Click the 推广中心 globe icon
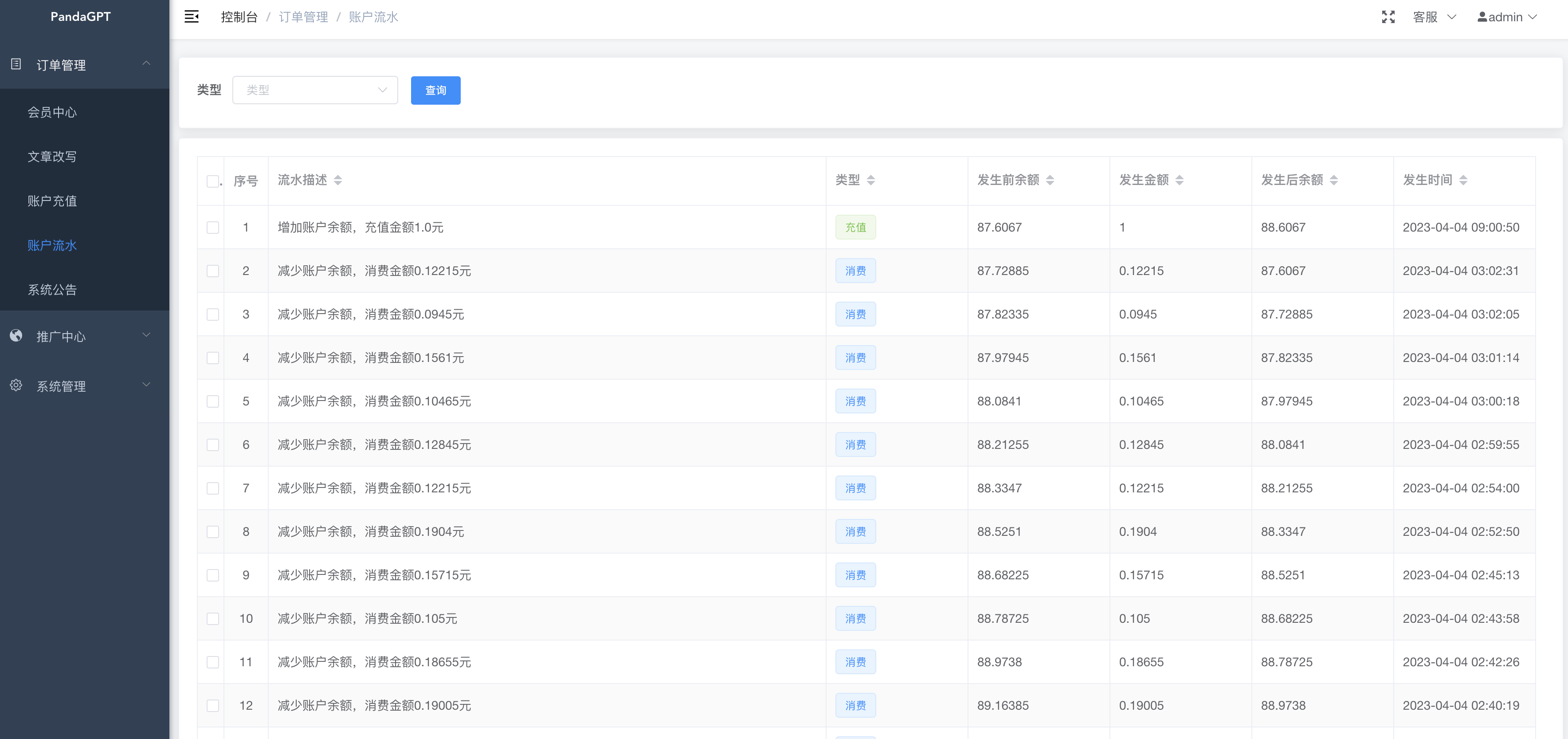The width and height of the screenshot is (1568, 739). click(16, 335)
